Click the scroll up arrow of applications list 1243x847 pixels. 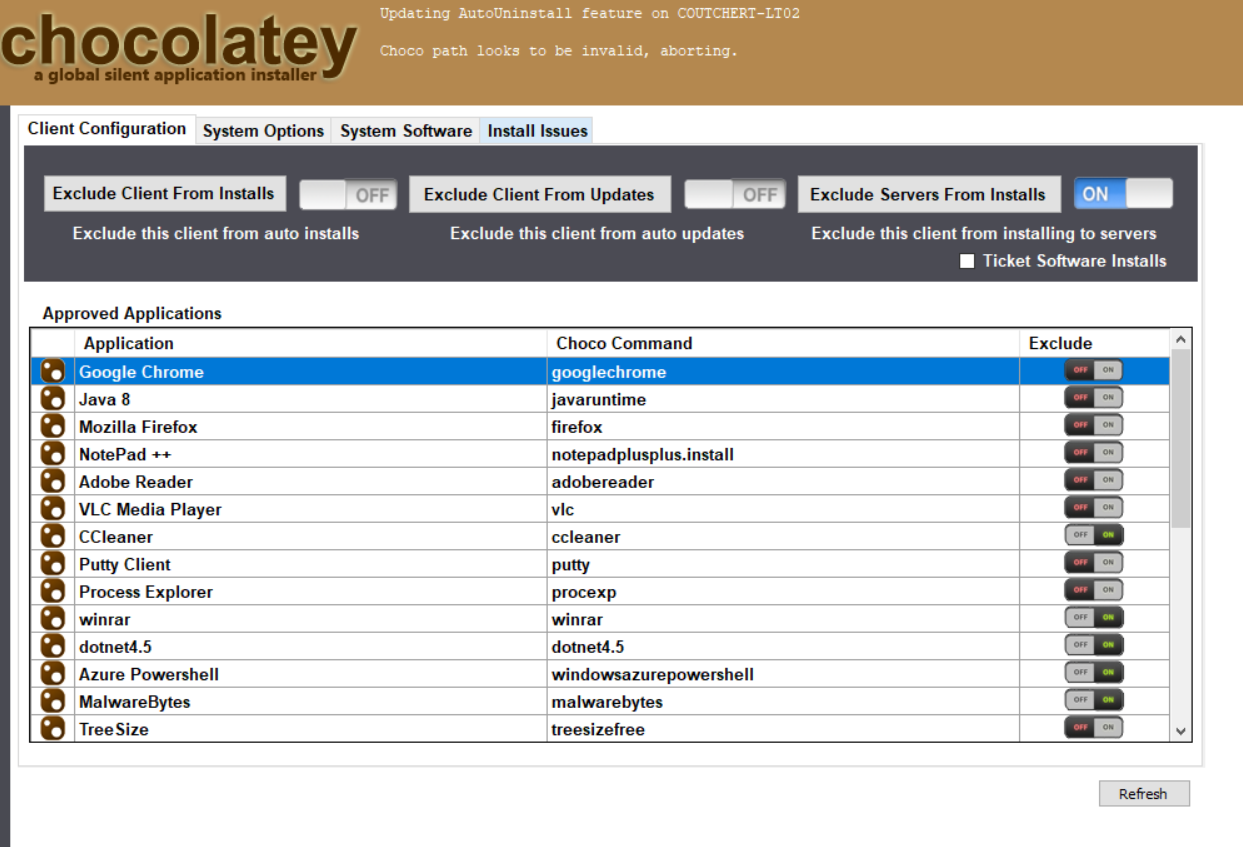click(1181, 340)
